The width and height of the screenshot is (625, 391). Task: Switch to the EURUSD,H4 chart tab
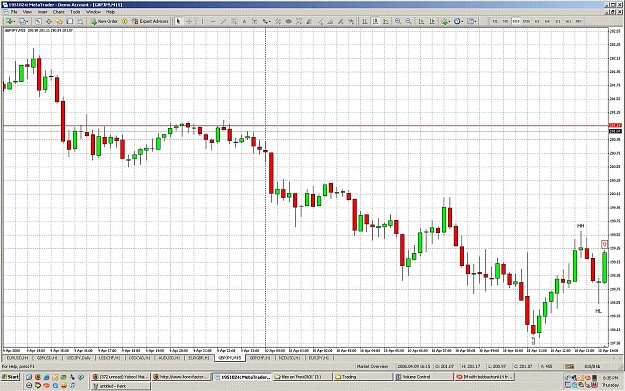pos(17,358)
